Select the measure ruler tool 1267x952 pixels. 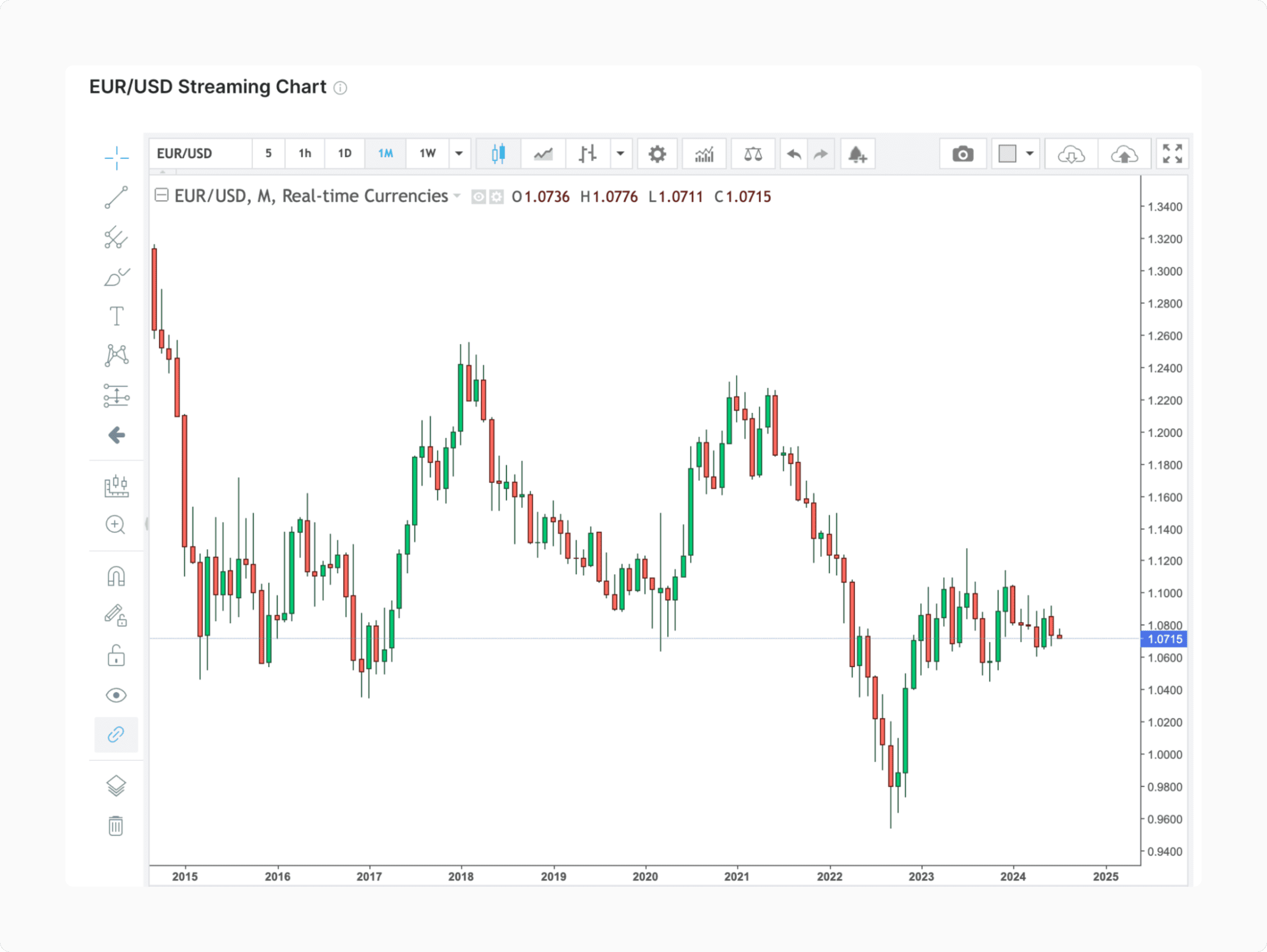[116, 486]
